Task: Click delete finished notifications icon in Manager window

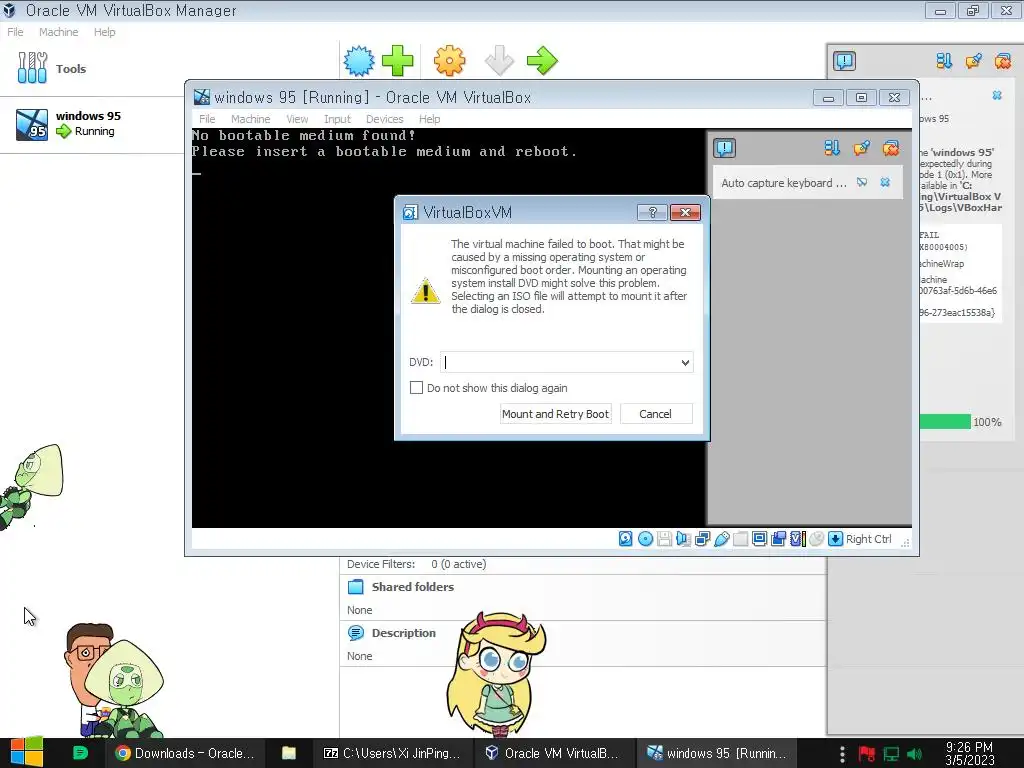Action: 1003,61
